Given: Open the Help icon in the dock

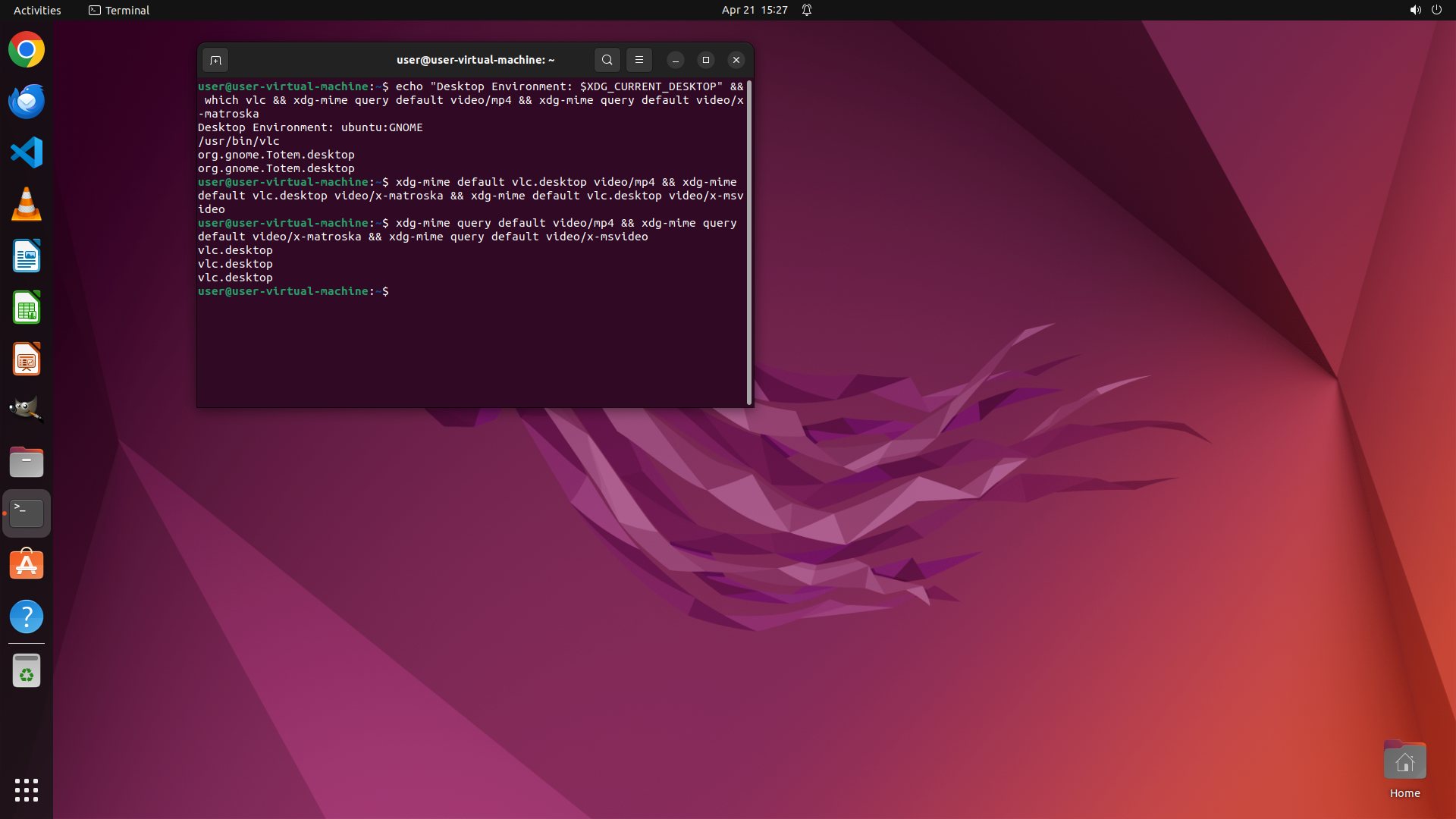Looking at the screenshot, I should 27,617.
